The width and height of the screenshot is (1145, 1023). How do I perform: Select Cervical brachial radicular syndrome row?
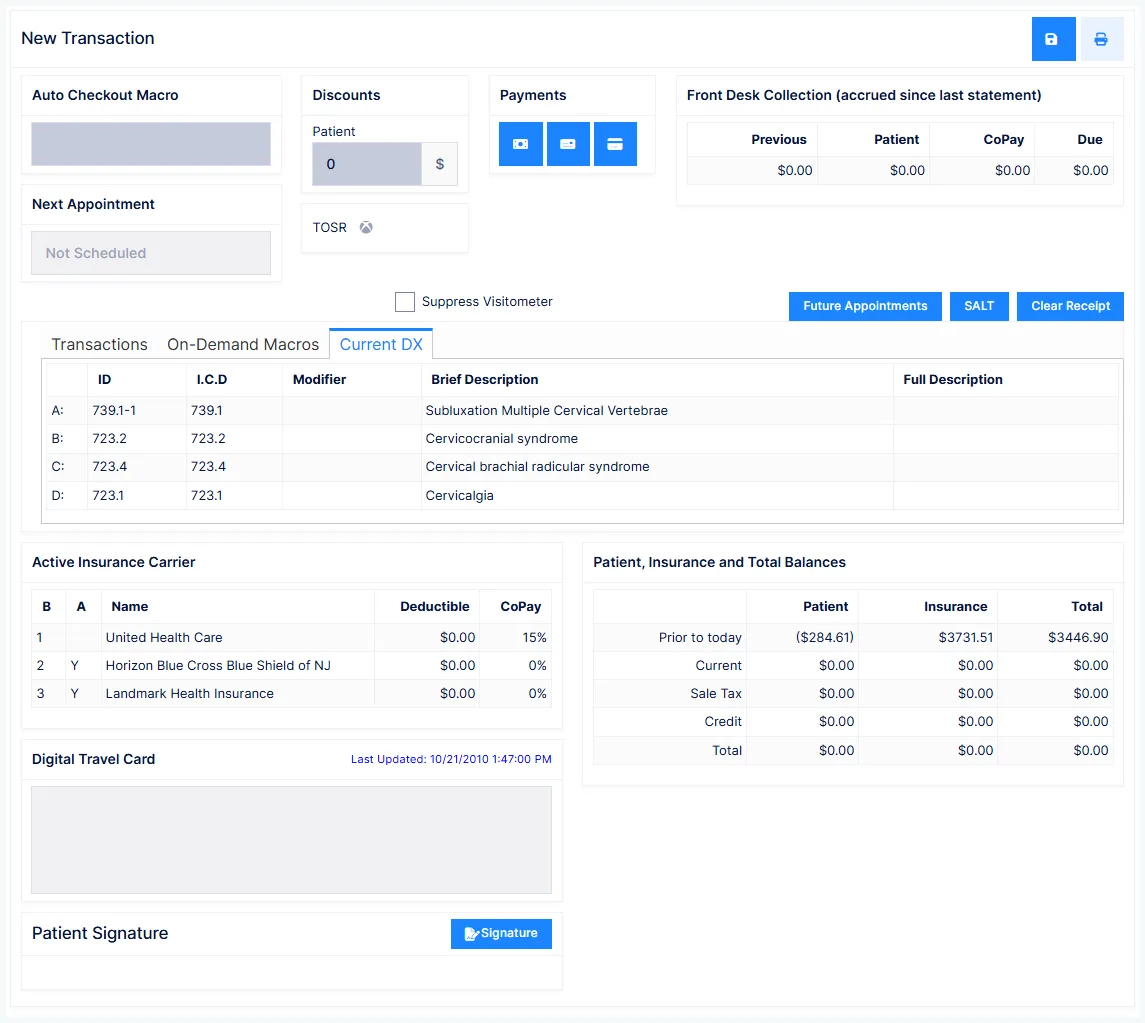(x=582, y=467)
